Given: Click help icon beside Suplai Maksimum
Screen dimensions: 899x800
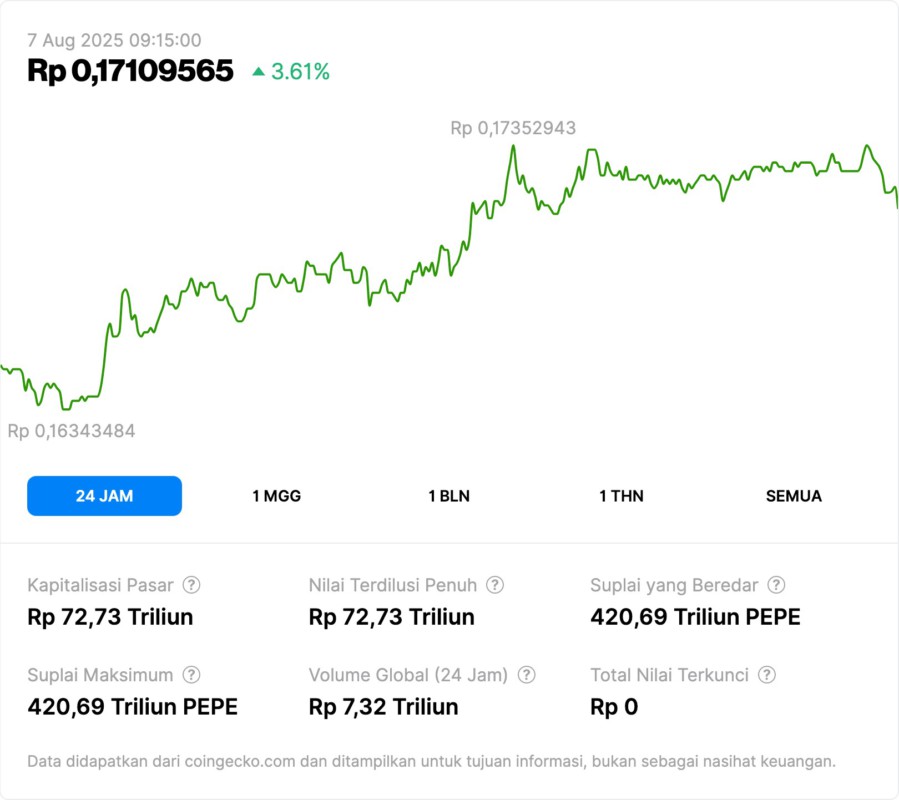Looking at the screenshot, I should pyautogui.click(x=191, y=675).
